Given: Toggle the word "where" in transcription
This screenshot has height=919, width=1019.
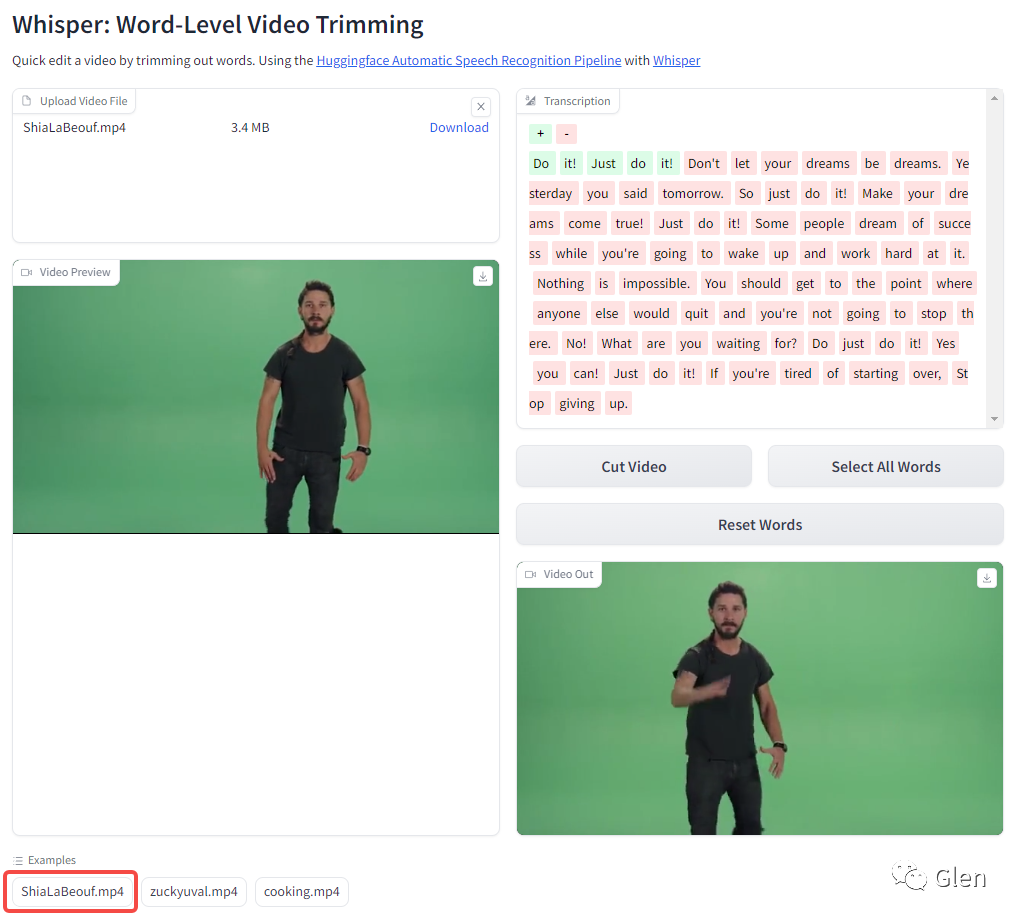Looking at the screenshot, I should pos(954,283).
